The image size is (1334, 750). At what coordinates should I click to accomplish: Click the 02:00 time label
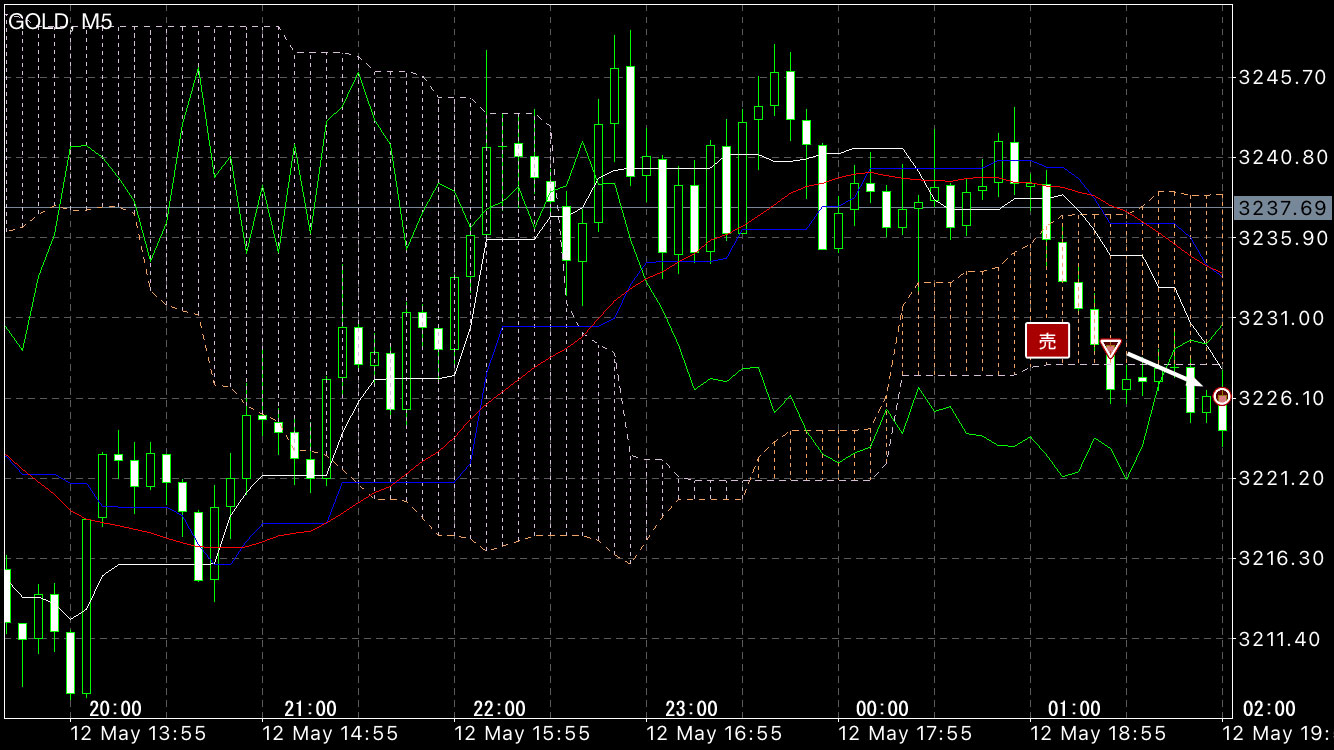(1269, 709)
